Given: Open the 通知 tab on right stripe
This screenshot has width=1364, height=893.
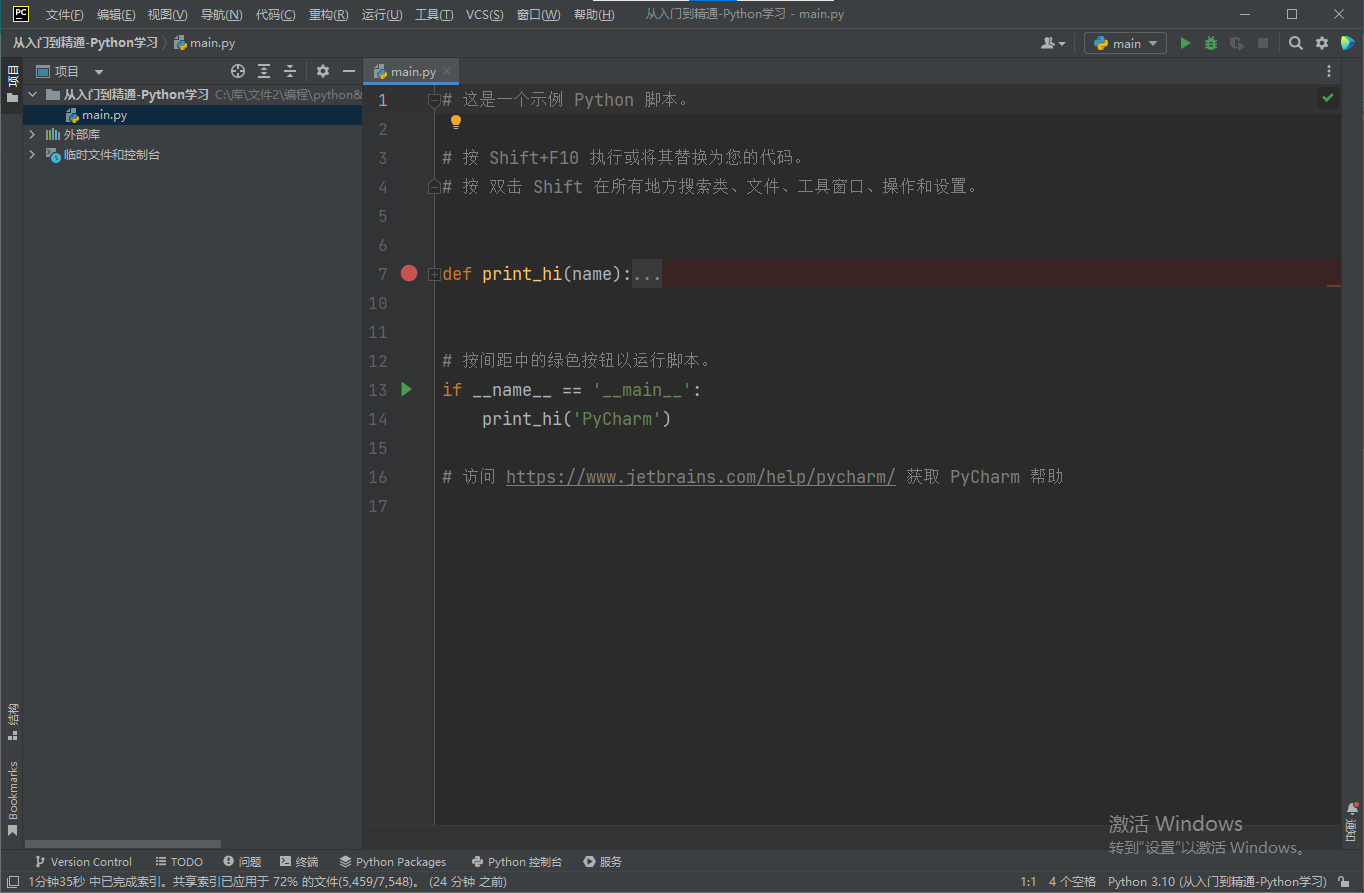Looking at the screenshot, I should point(1352,822).
